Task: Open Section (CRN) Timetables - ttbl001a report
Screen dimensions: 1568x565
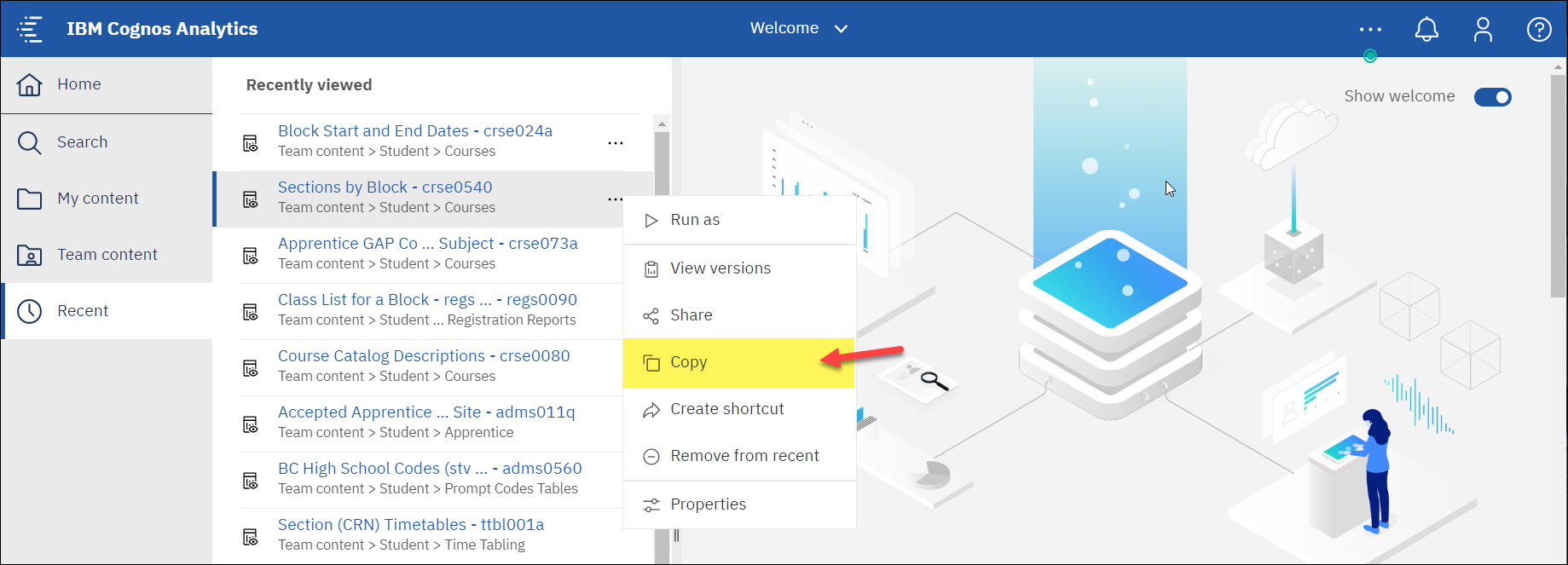Action: coord(411,525)
